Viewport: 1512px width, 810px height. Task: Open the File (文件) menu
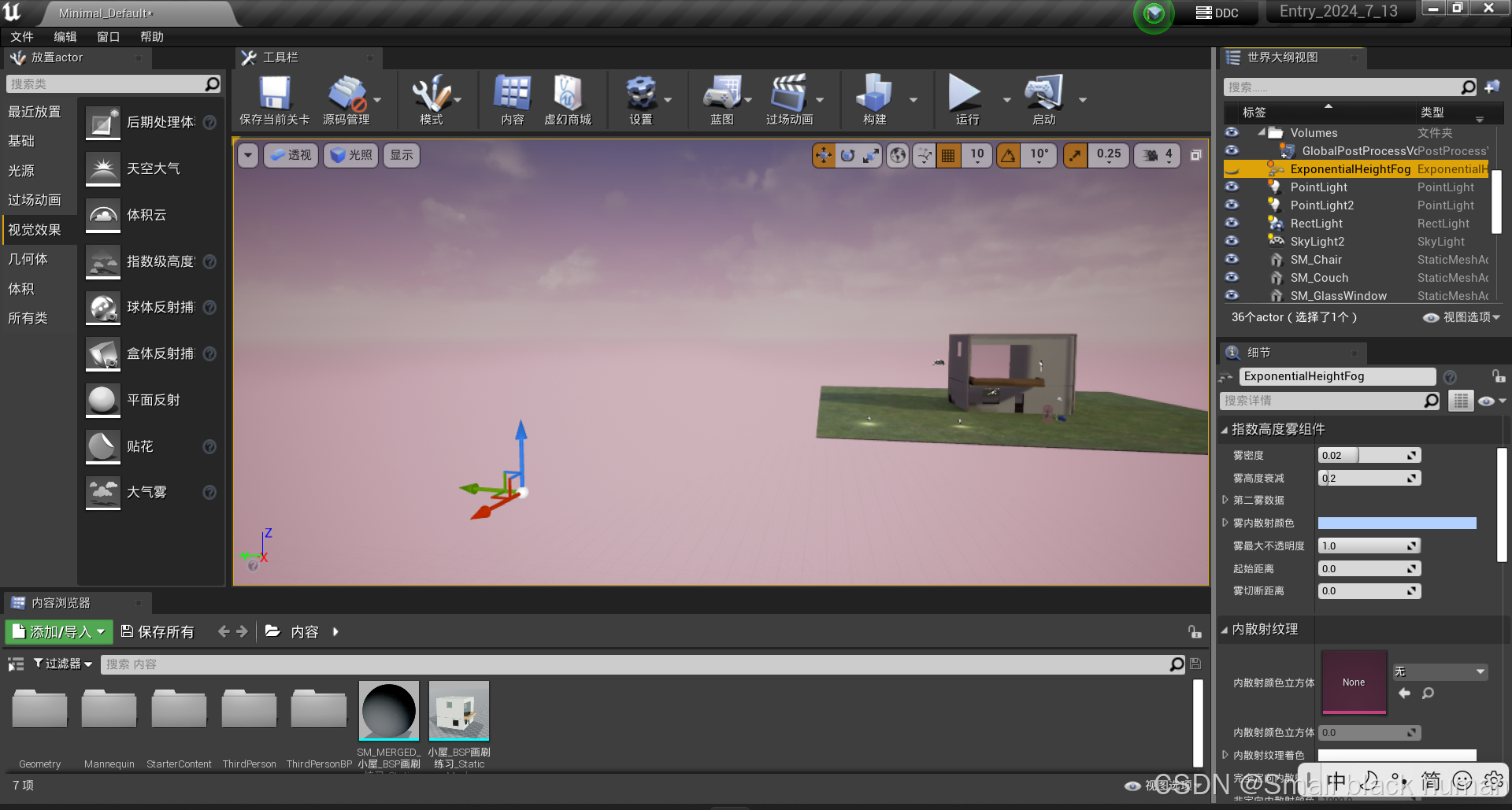click(22, 37)
